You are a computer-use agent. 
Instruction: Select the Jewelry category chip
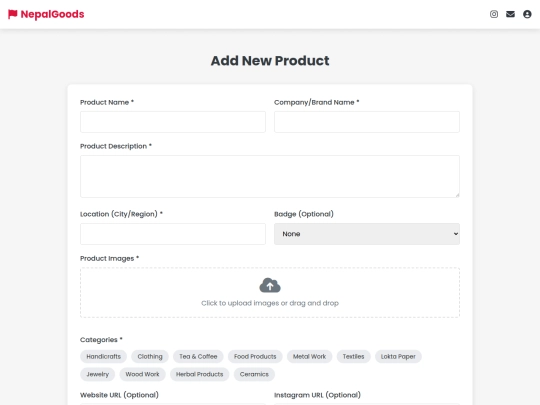[97, 374]
